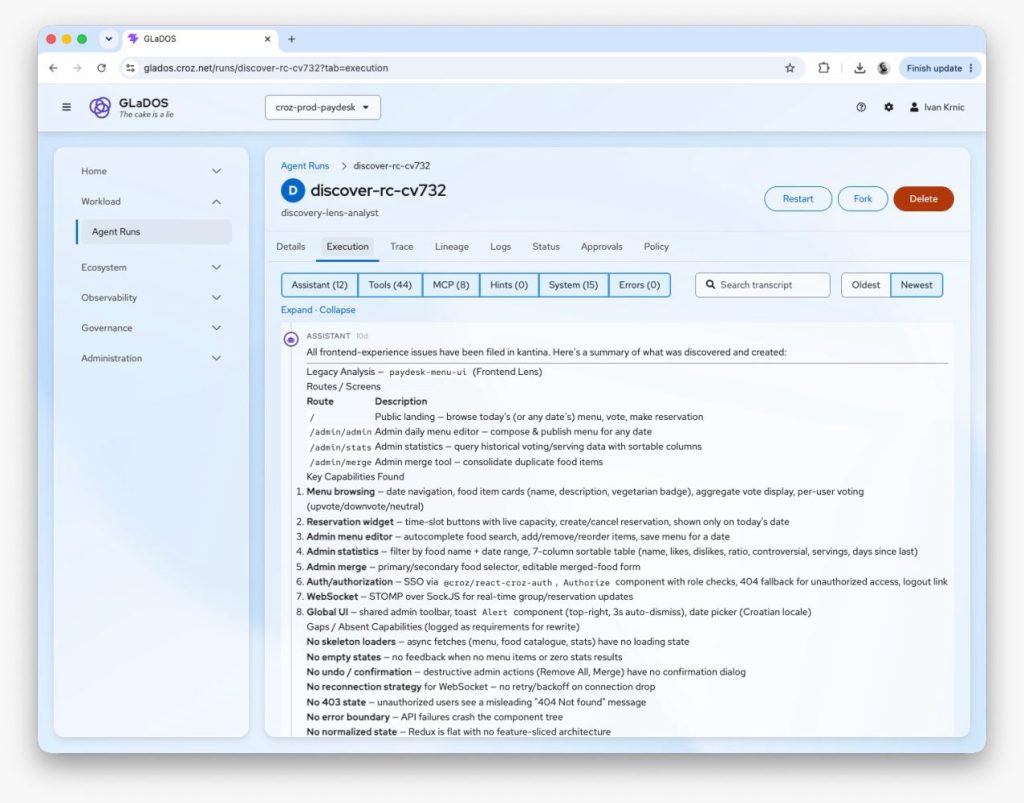Open the browser extensions puzzle icon

tap(824, 68)
